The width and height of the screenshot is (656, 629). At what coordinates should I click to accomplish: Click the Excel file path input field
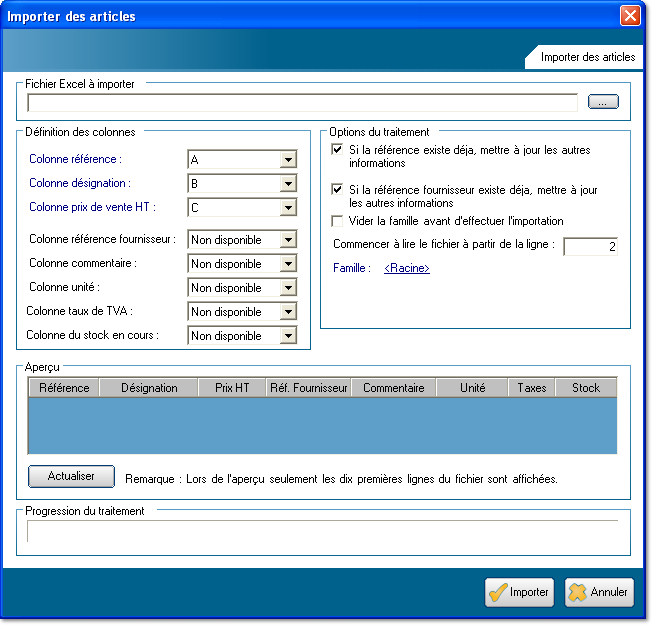[302, 102]
